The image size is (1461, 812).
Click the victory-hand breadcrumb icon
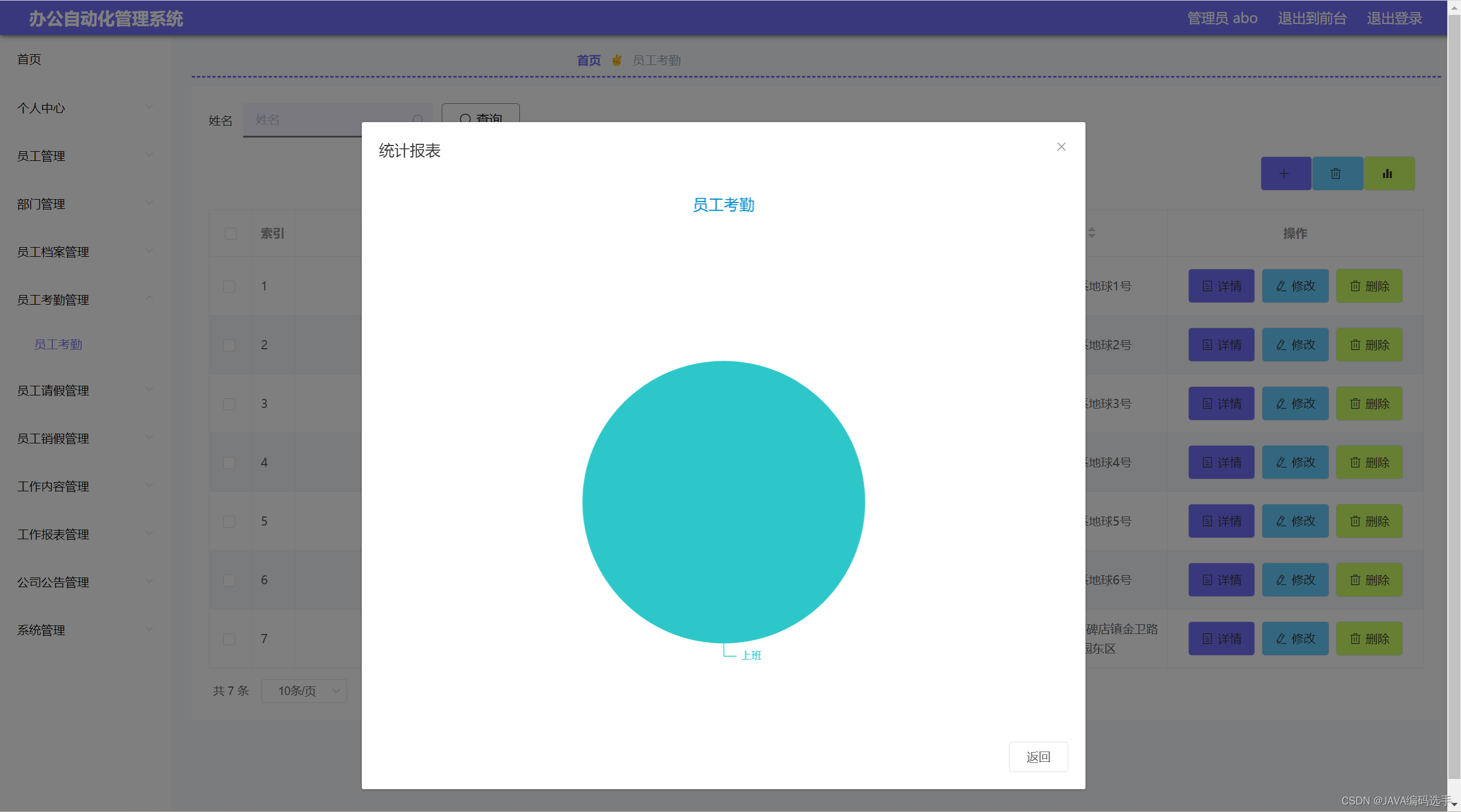pyautogui.click(x=616, y=60)
